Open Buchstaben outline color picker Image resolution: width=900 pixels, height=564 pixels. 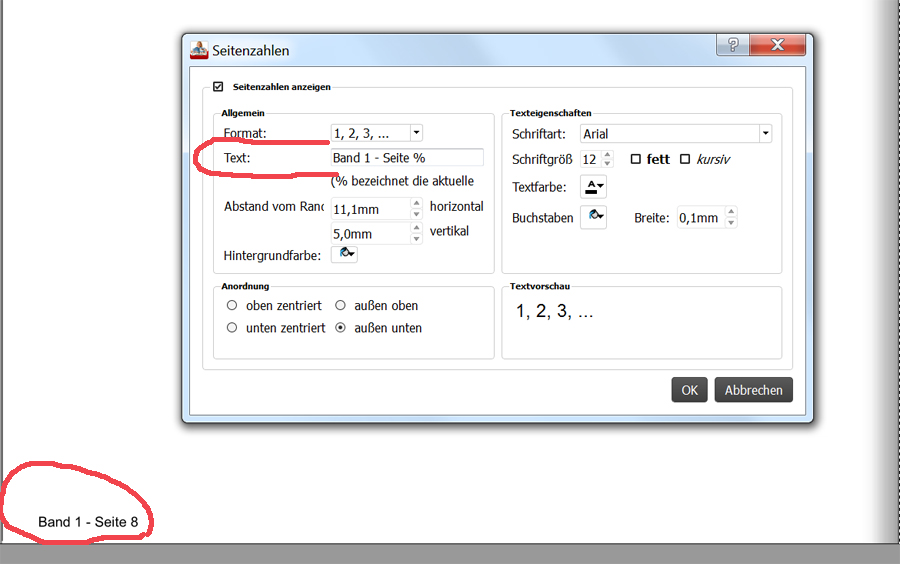[593, 217]
